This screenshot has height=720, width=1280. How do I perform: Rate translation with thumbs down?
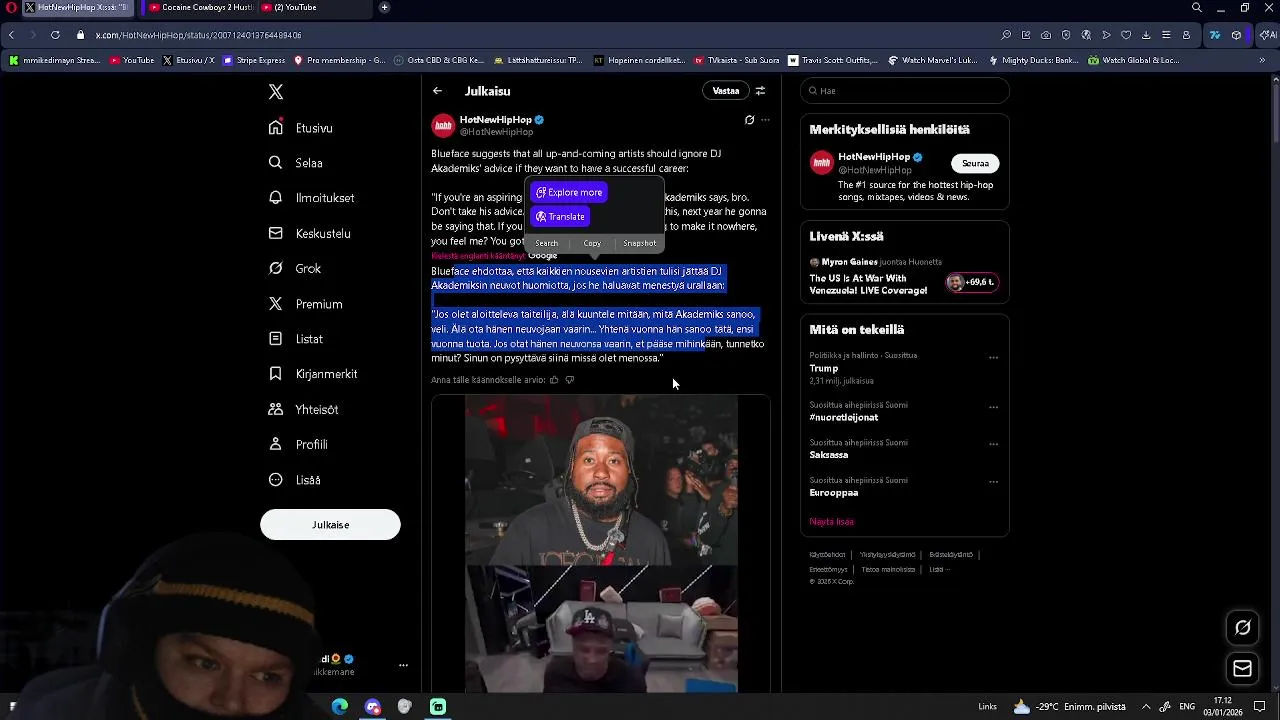(x=570, y=380)
